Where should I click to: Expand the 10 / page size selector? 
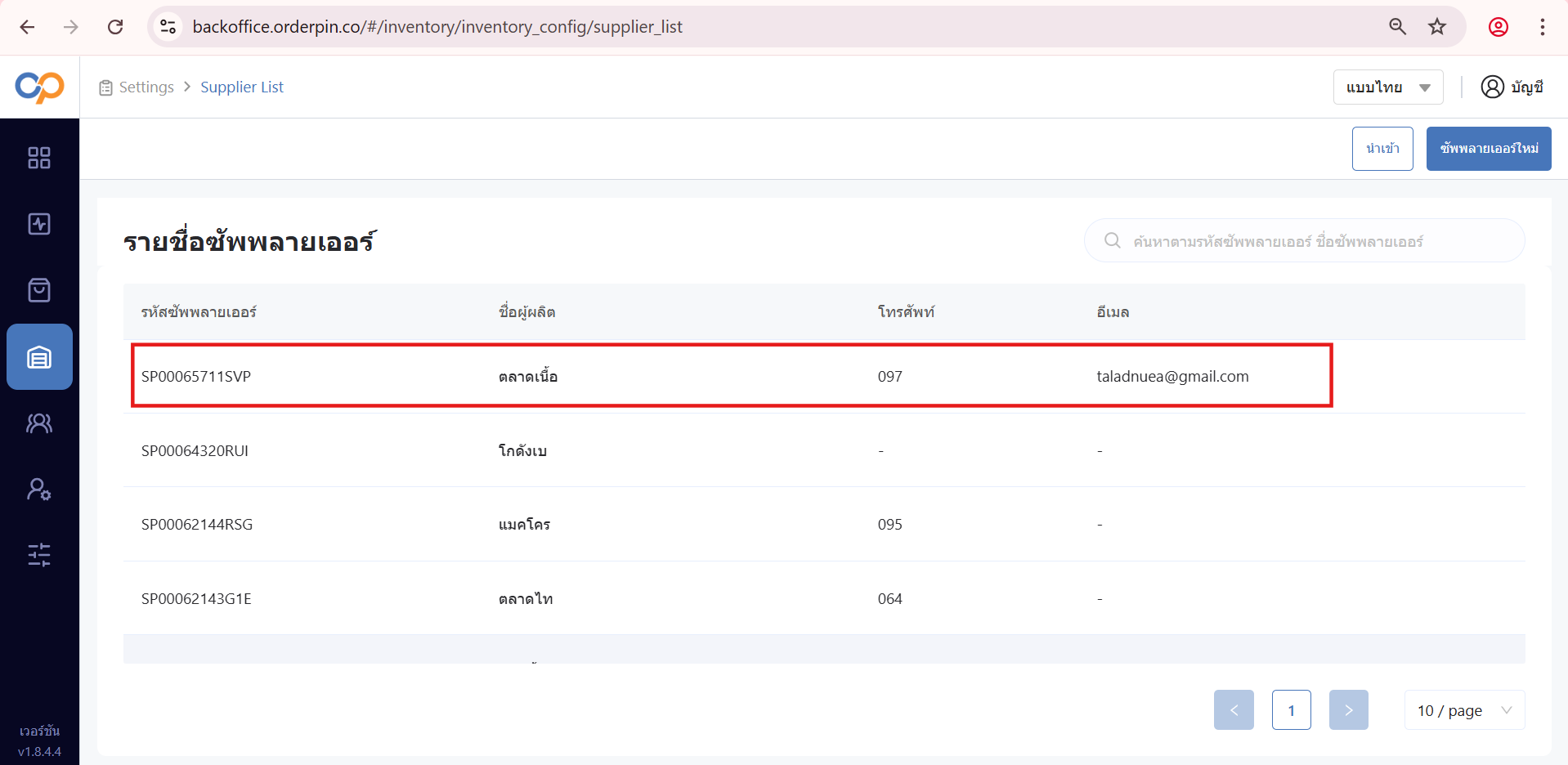coord(1464,710)
